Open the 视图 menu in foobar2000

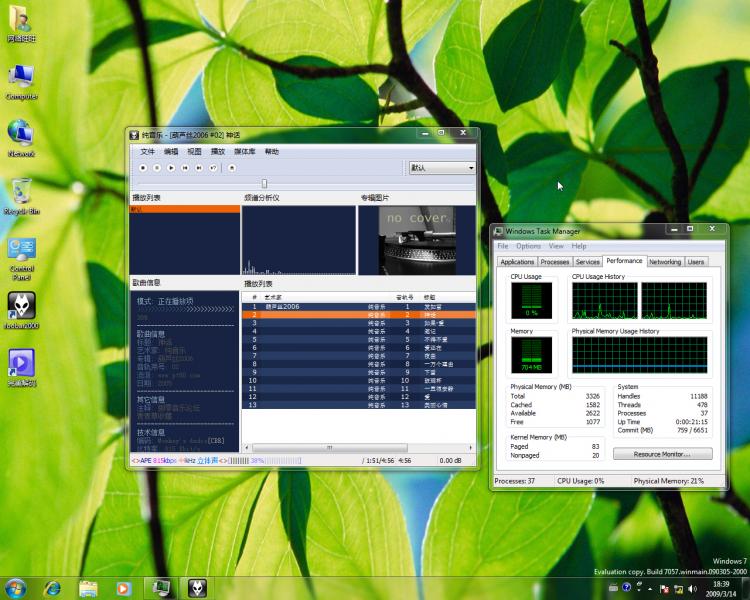194,152
